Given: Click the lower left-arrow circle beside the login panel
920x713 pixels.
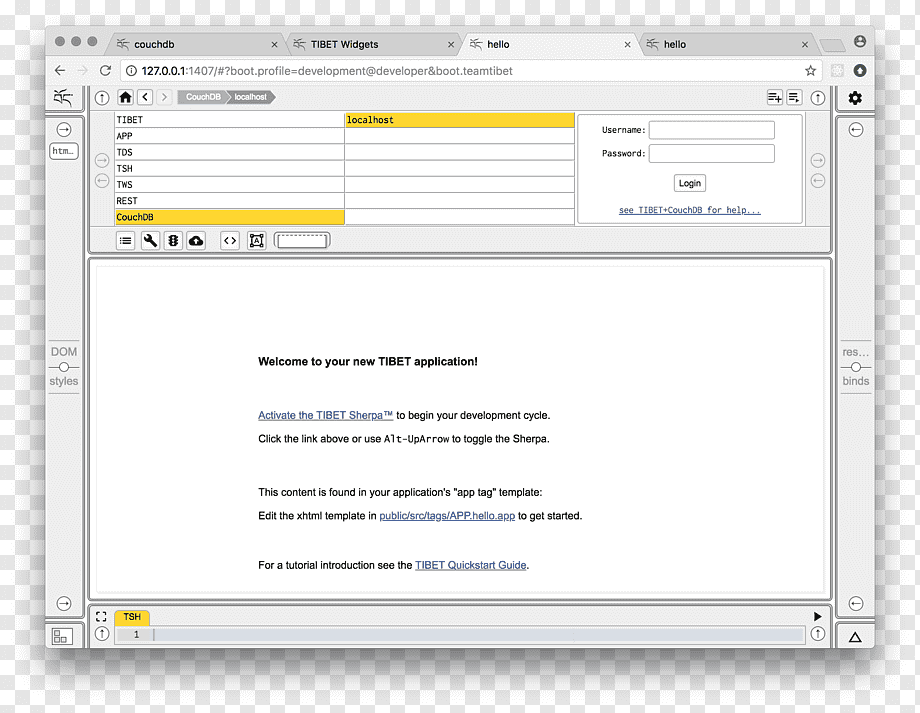Looking at the screenshot, I should 818,181.
